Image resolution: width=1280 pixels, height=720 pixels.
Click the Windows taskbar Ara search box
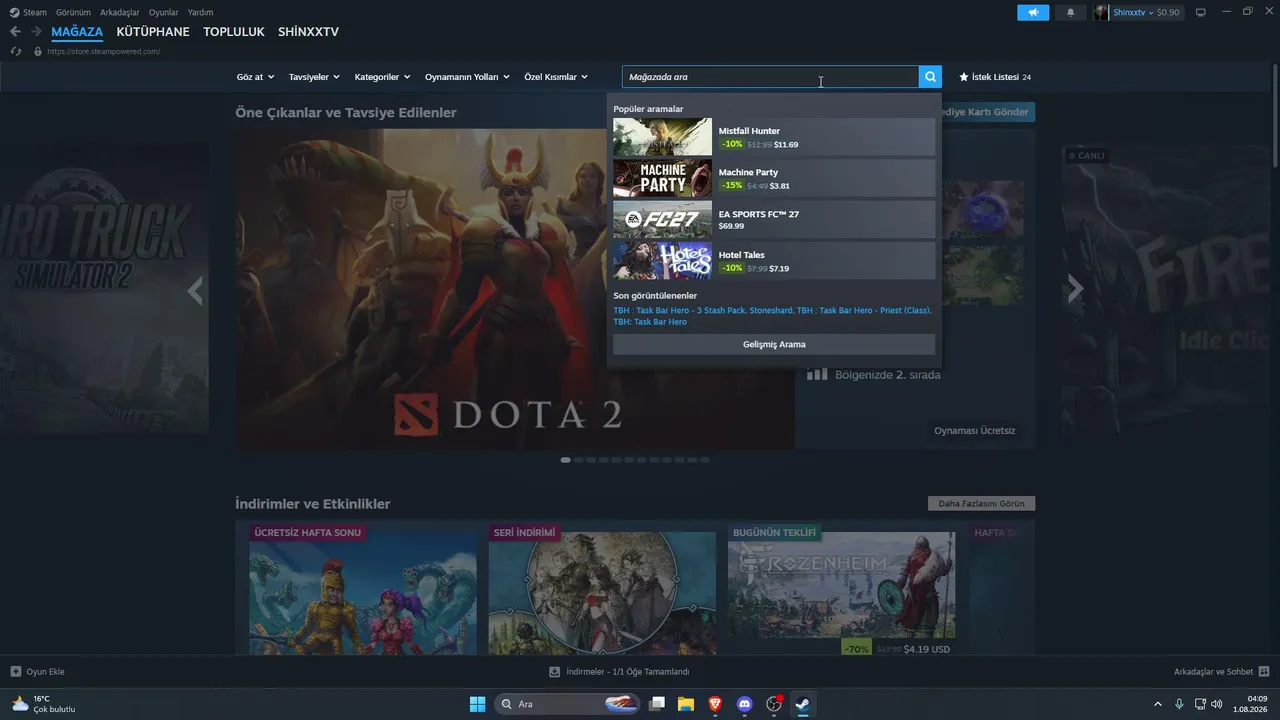(568, 704)
